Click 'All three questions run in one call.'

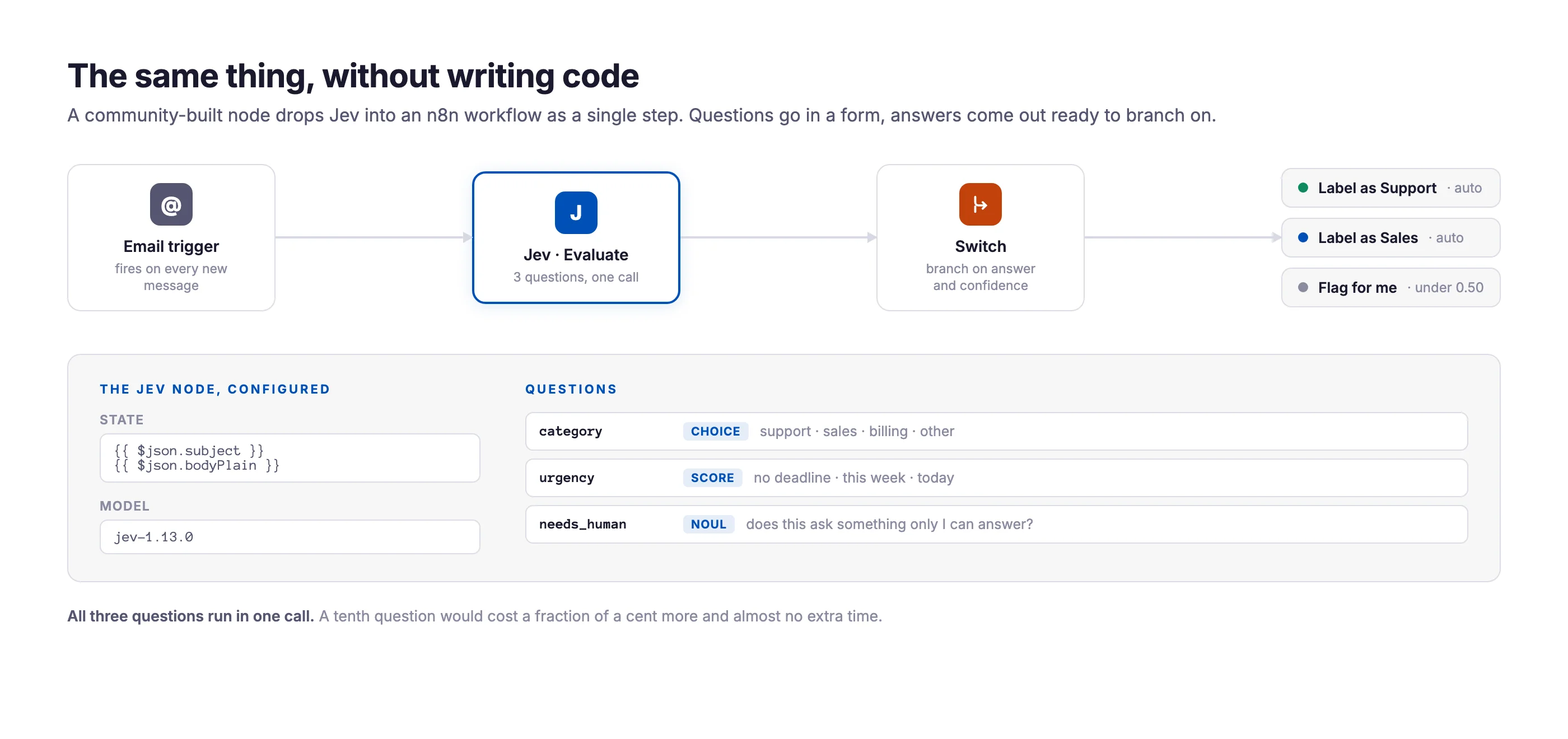click(x=190, y=616)
